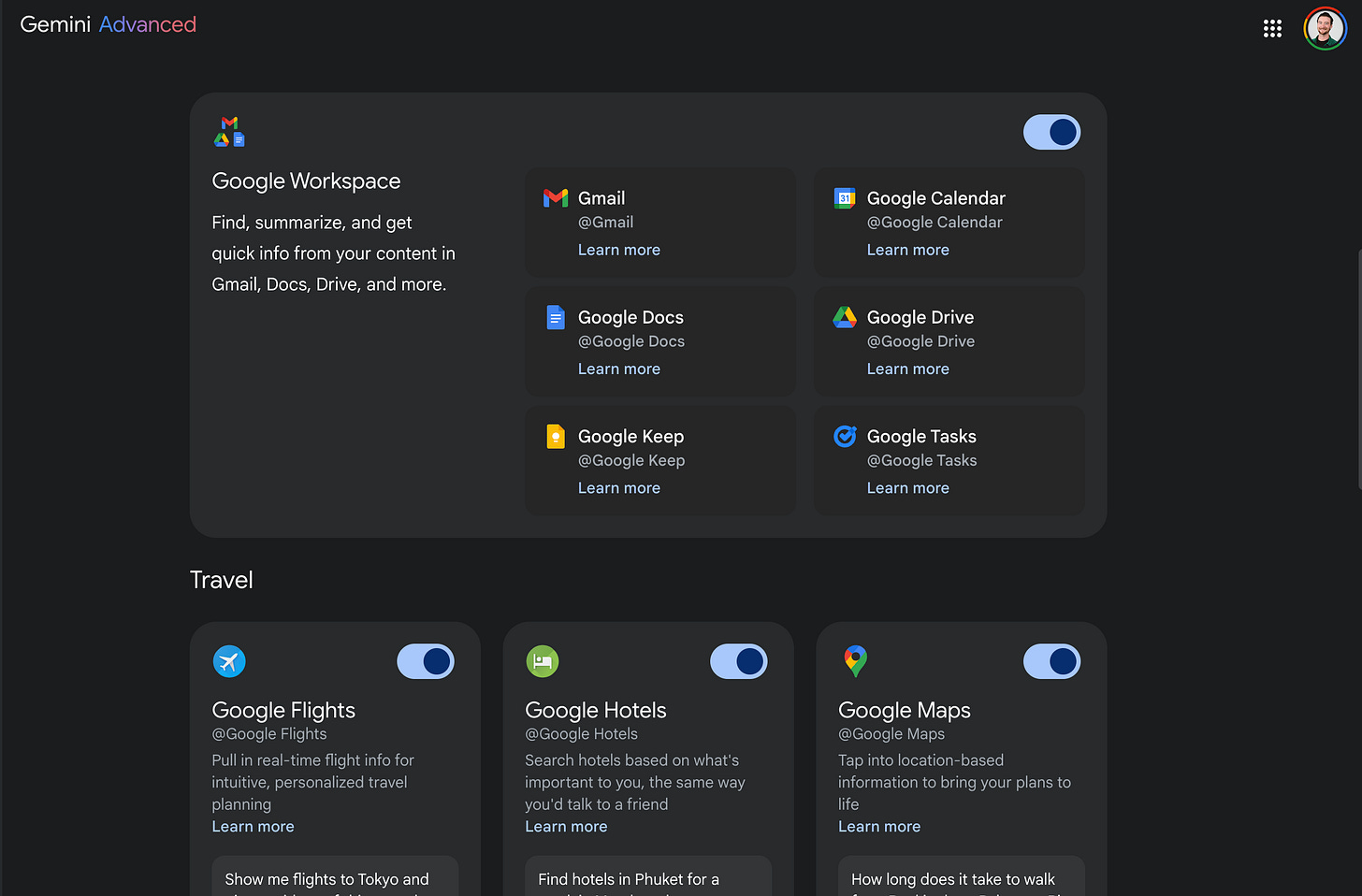The image size is (1362, 896).
Task: Click the Google Calendar title text
Action: point(936,198)
